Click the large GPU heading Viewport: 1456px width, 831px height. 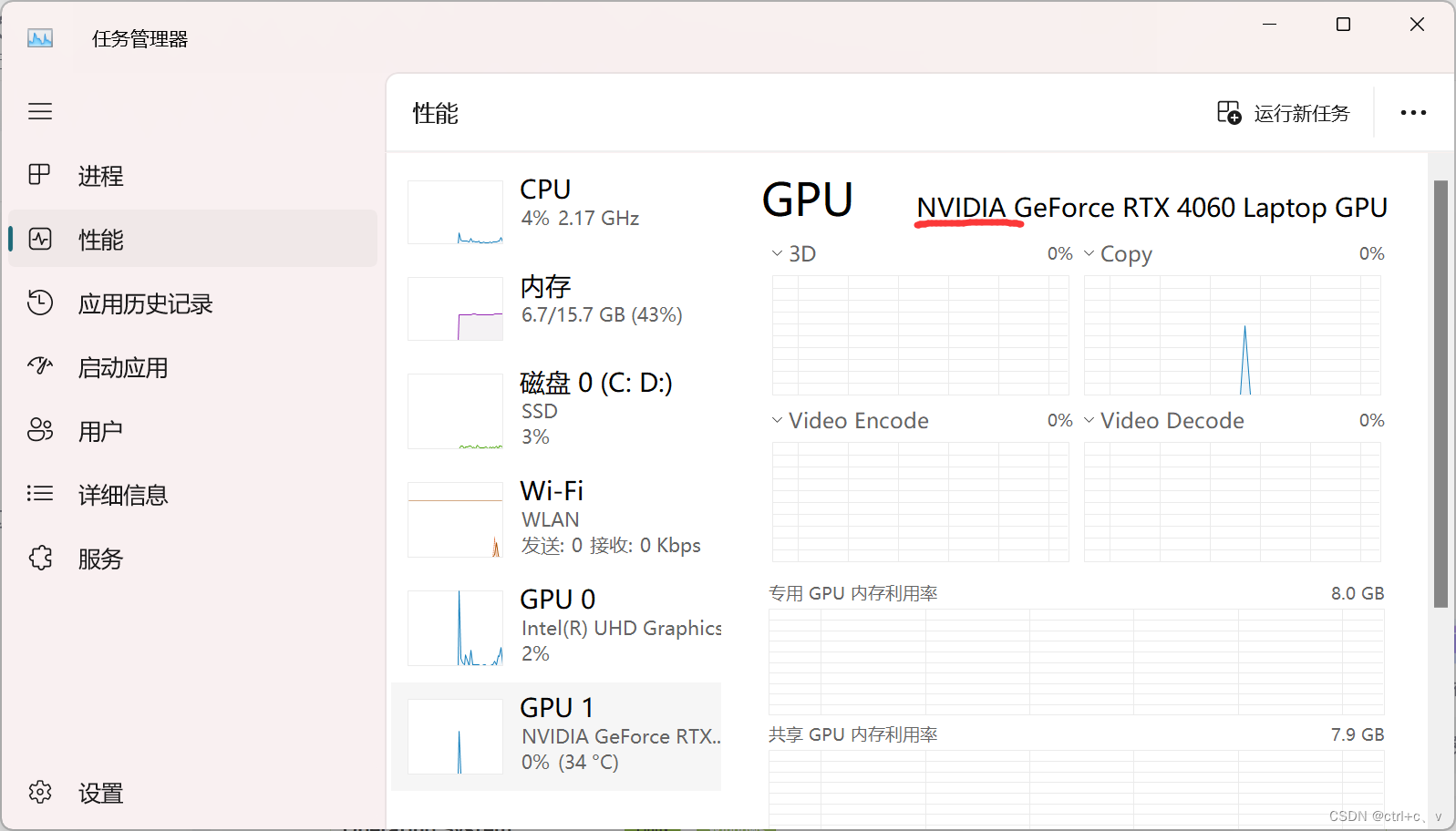[x=808, y=200]
